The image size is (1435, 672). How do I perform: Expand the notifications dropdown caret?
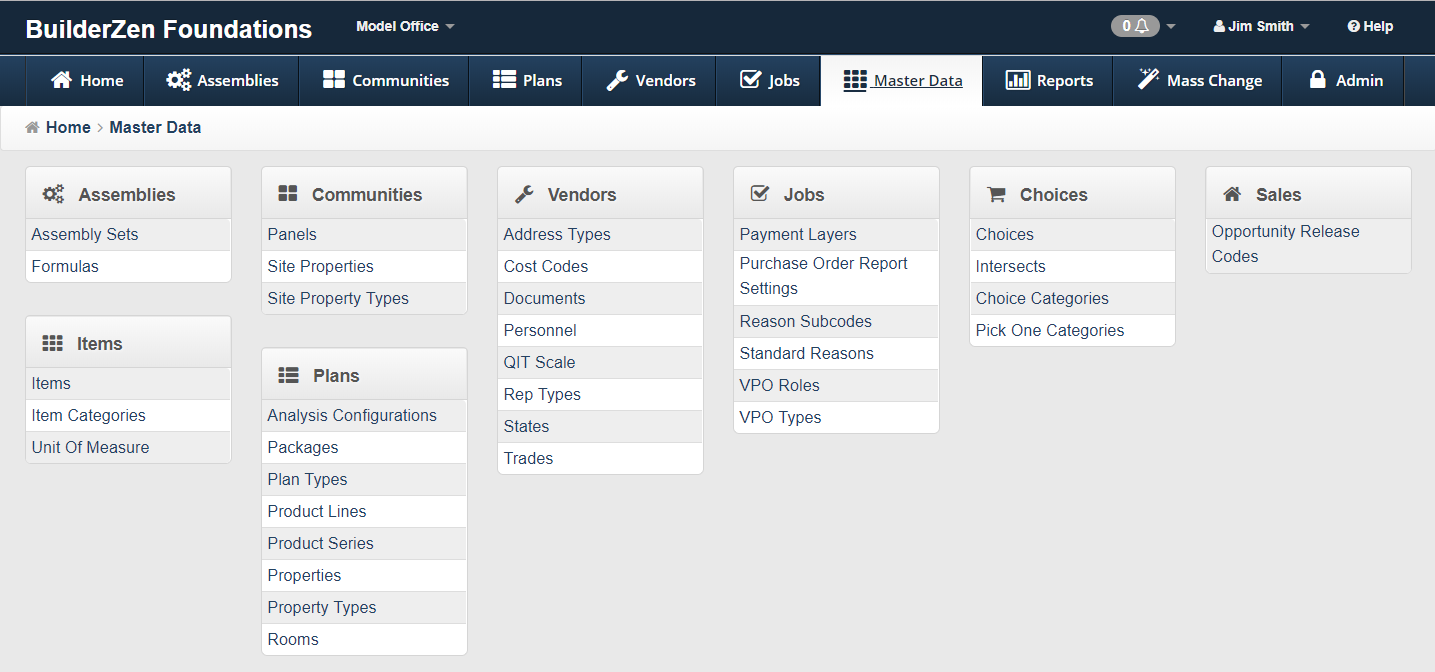point(1171,27)
